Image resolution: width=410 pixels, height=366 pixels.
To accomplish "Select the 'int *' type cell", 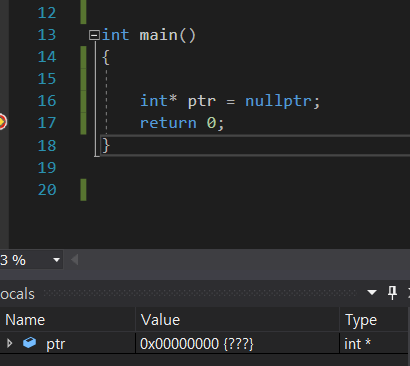I will tap(374, 343).
